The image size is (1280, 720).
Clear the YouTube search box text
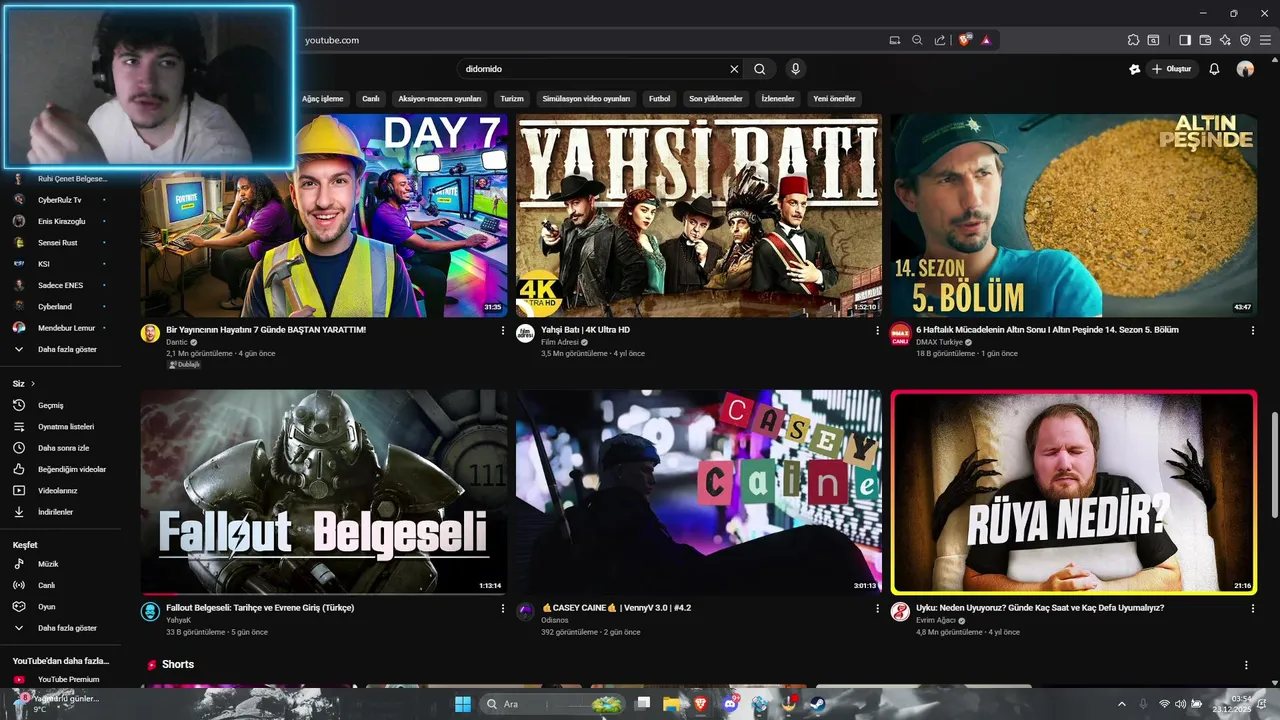(x=734, y=69)
